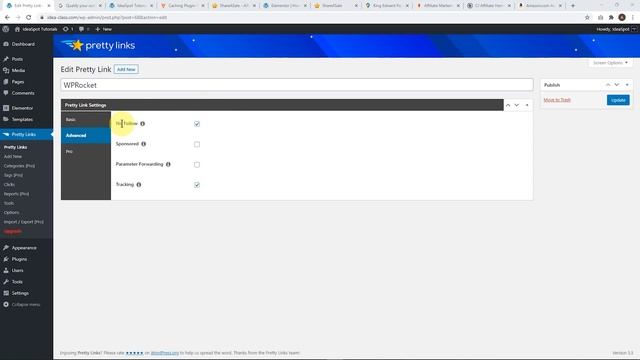Show info tooltip for Sponsored
640x360 pixels.
(144, 144)
